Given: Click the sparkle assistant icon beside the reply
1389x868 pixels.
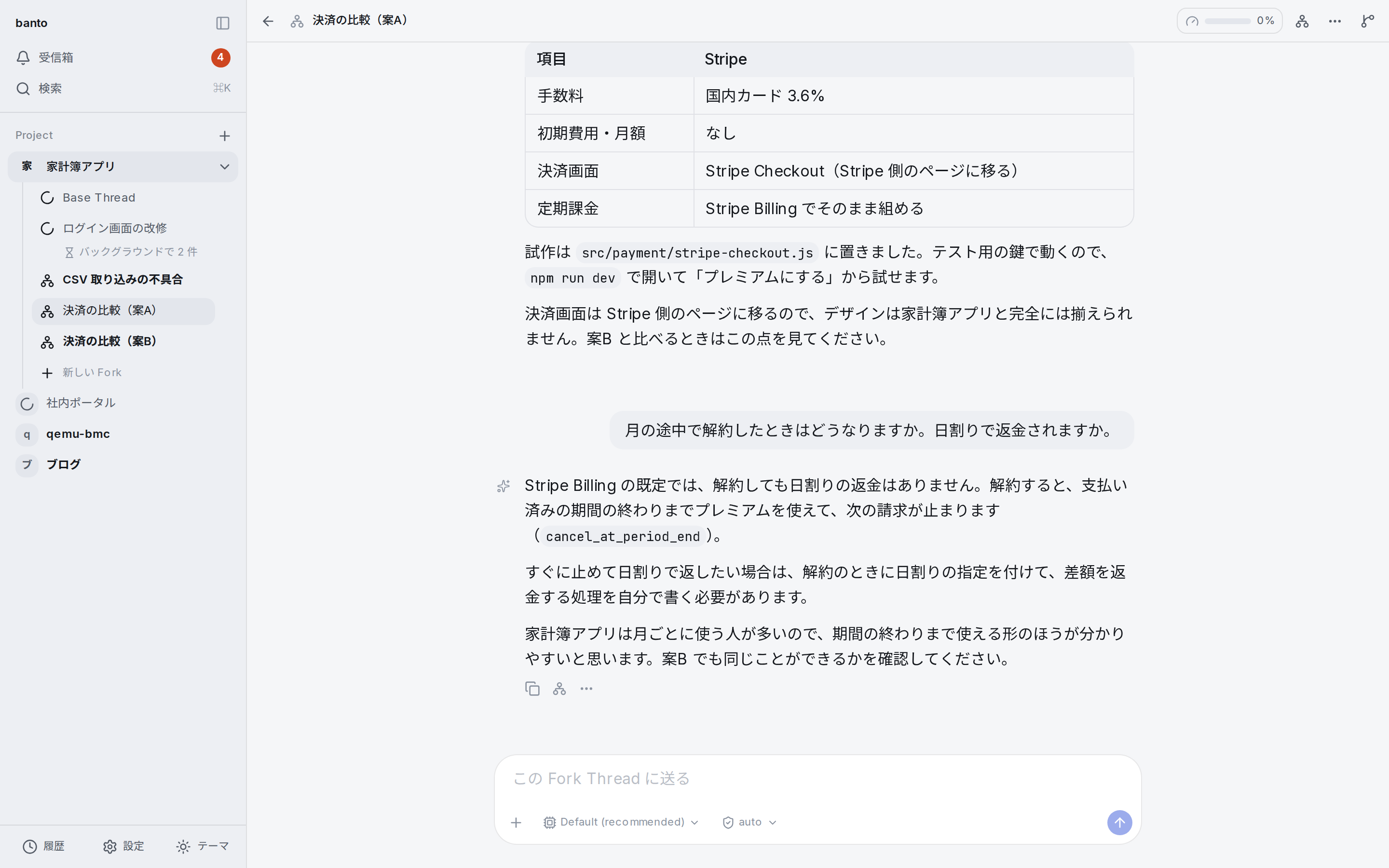Looking at the screenshot, I should (x=504, y=486).
